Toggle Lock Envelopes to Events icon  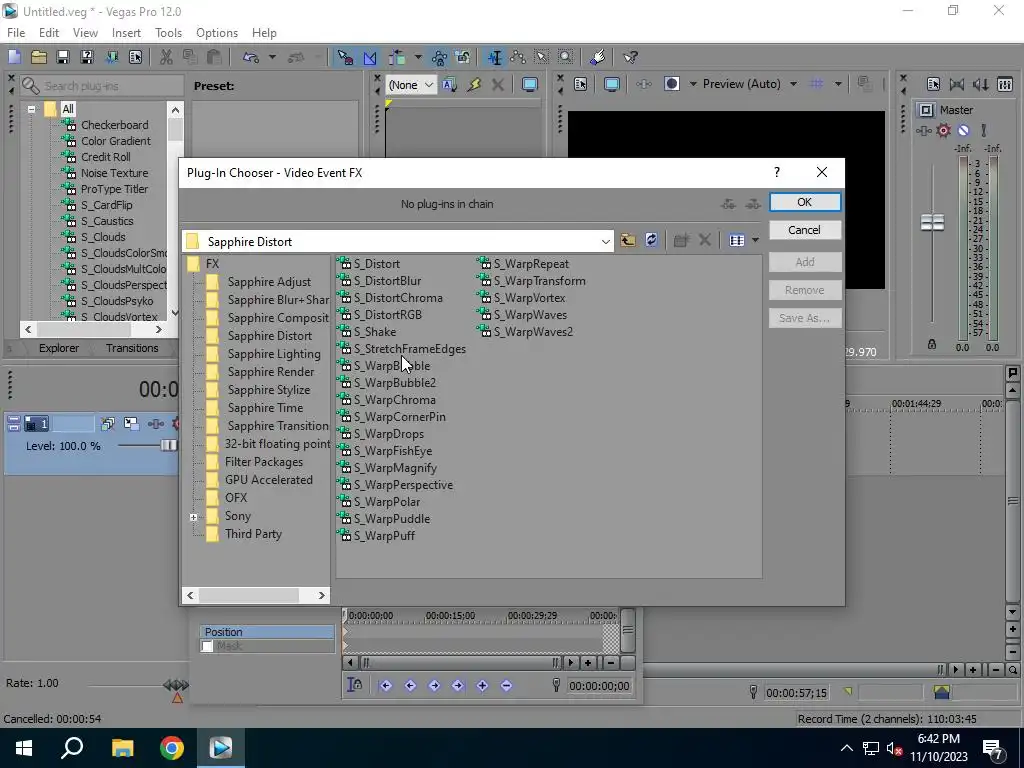(439, 57)
